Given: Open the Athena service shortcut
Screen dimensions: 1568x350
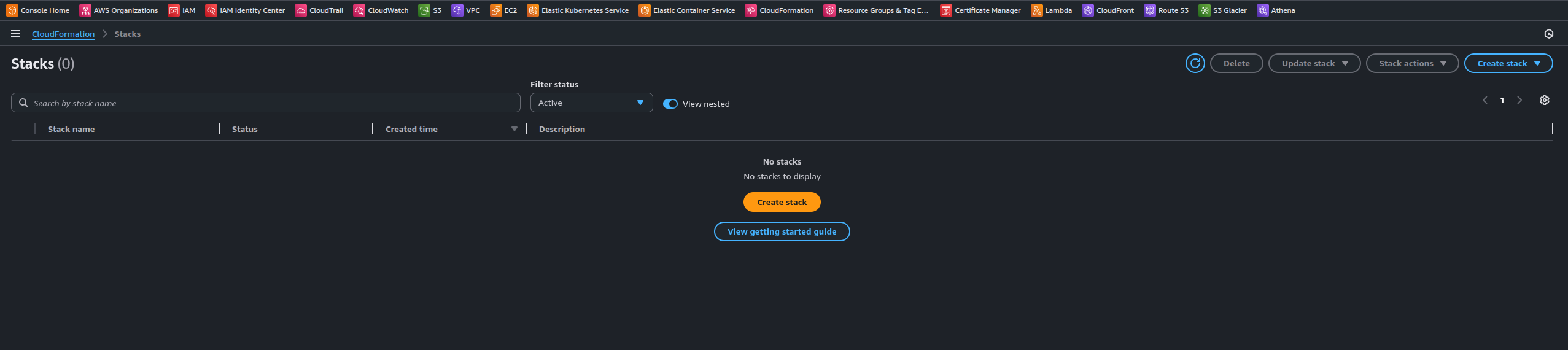Looking at the screenshot, I should (x=1276, y=10).
